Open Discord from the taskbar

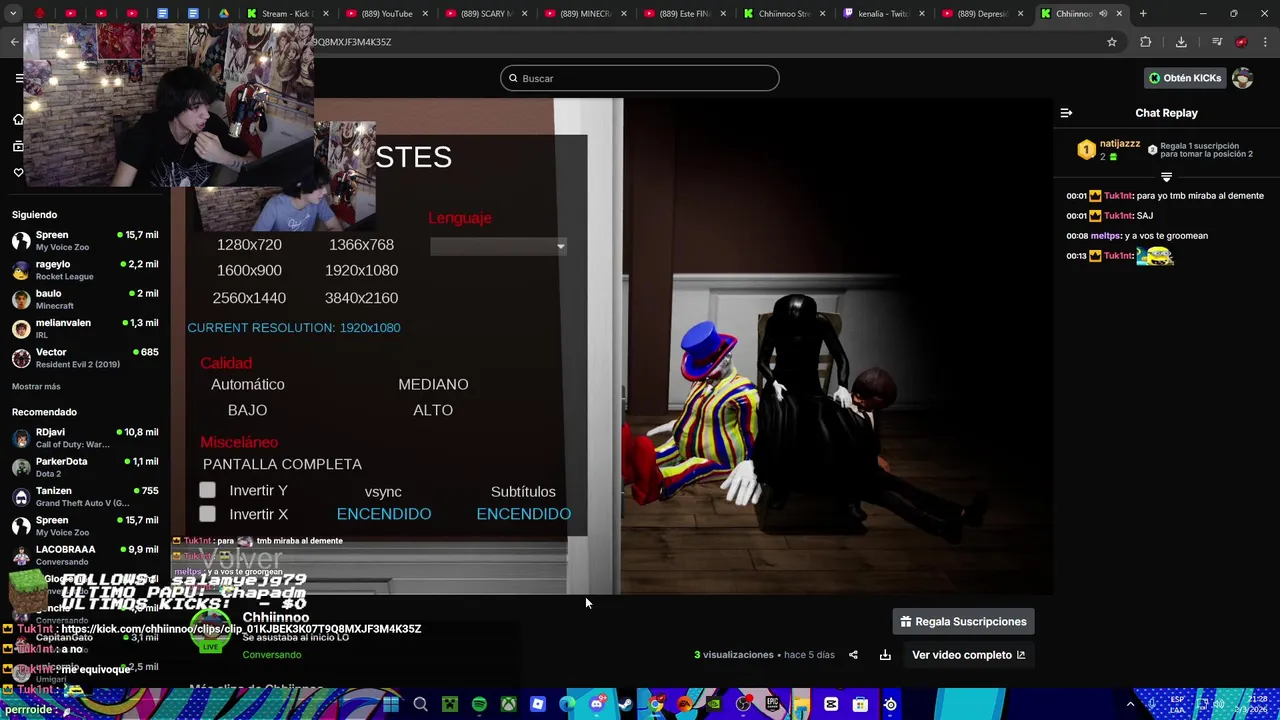click(x=597, y=705)
